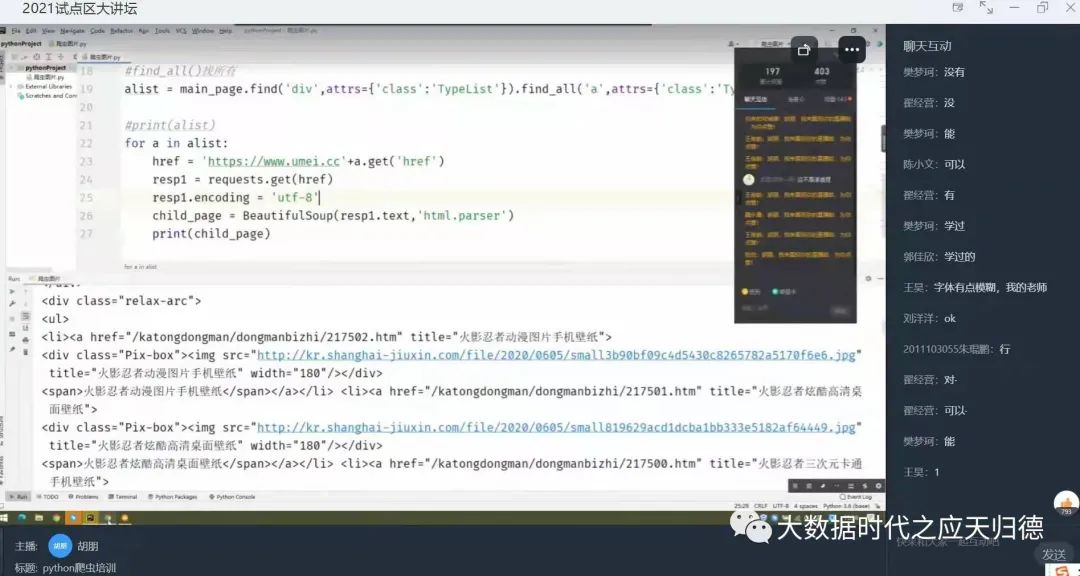The image size is (1080, 576).
Task: Open the Edit menu in PyCharm
Action: 31,31
